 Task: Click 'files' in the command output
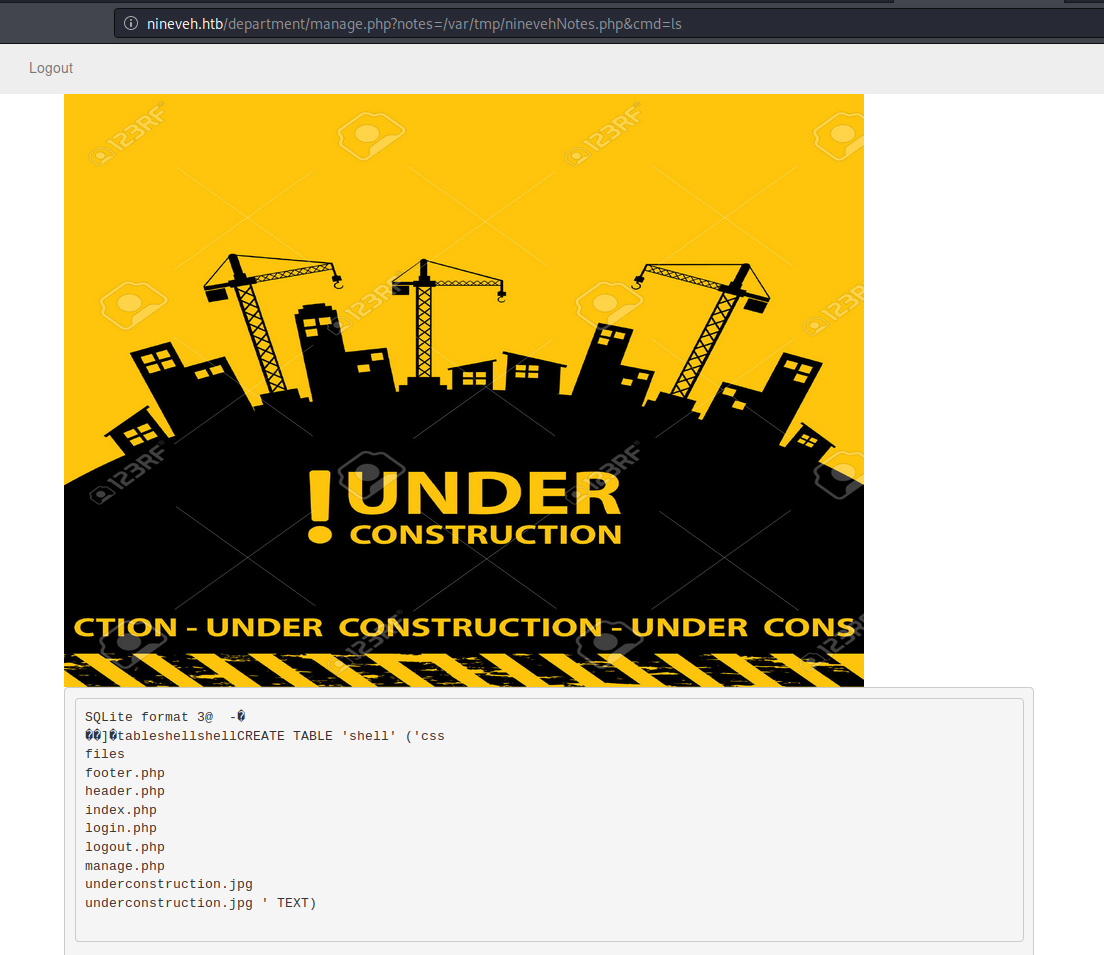pos(105,754)
